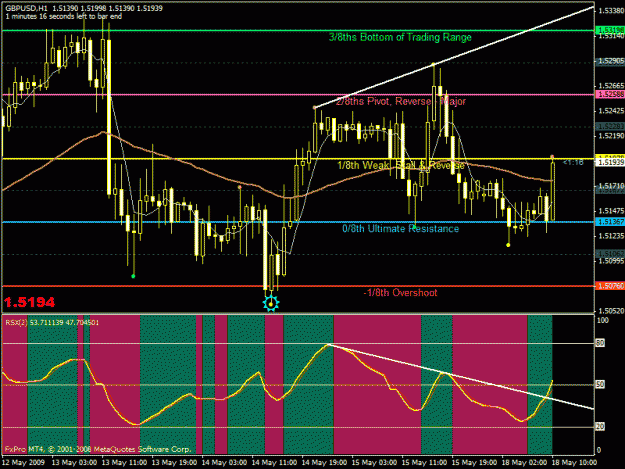
Task: Click '1 minutes 16 seconds left to bar end'
Action: (x=64, y=16)
